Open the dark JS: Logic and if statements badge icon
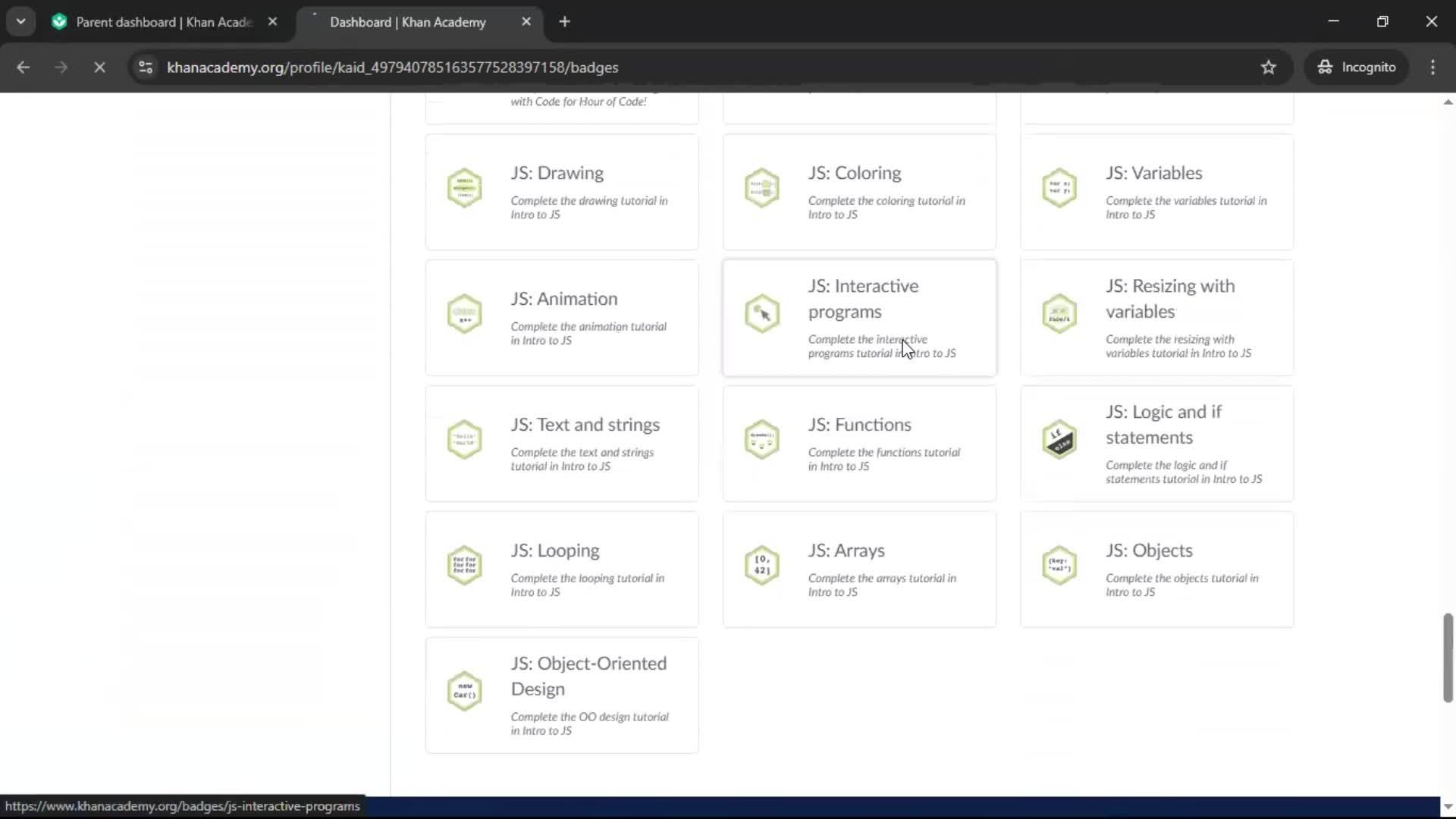Image resolution: width=1456 pixels, height=819 pixels. 1059,439
